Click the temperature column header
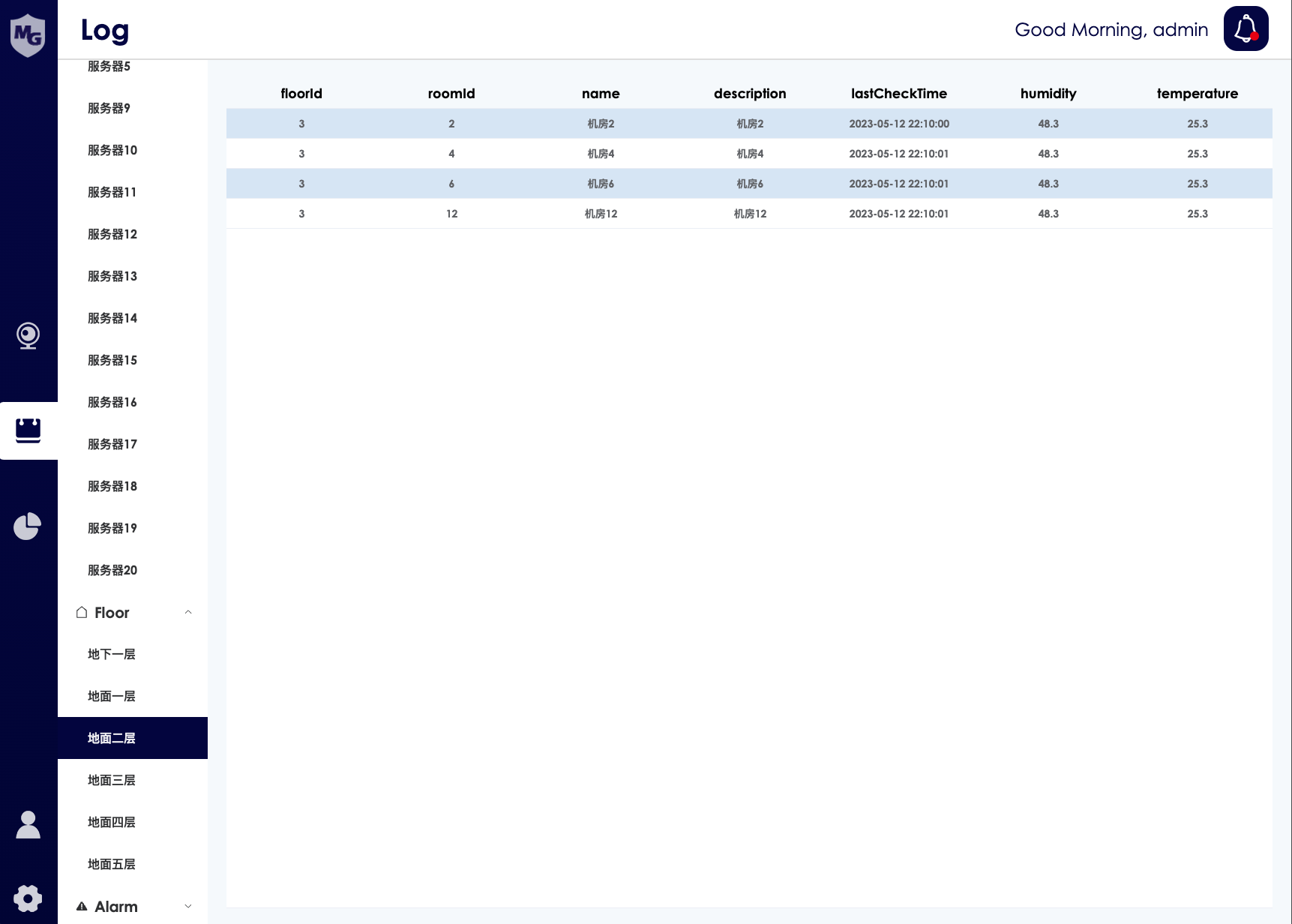Image resolution: width=1292 pixels, height=924 pixels. (x=1197, y=94)
